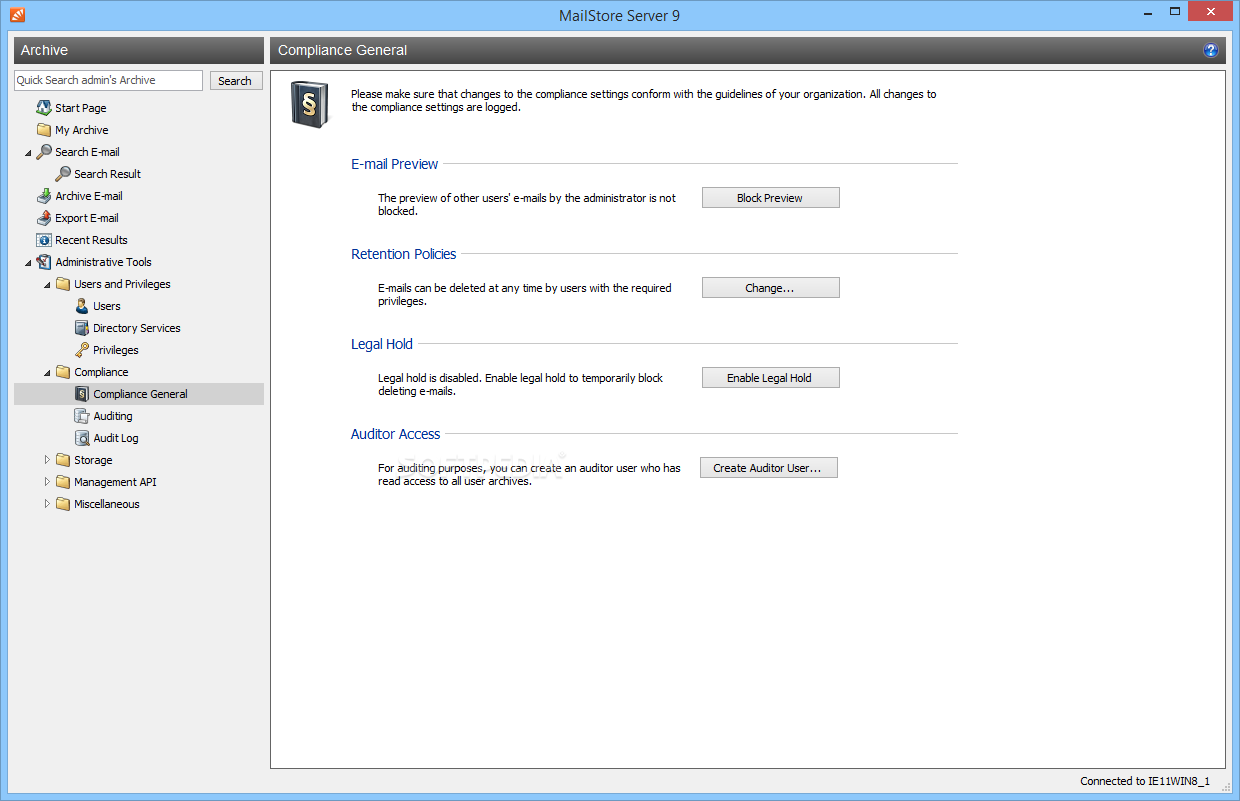Select the Directory Services label
1240x801 pixels.
point(137,328)
